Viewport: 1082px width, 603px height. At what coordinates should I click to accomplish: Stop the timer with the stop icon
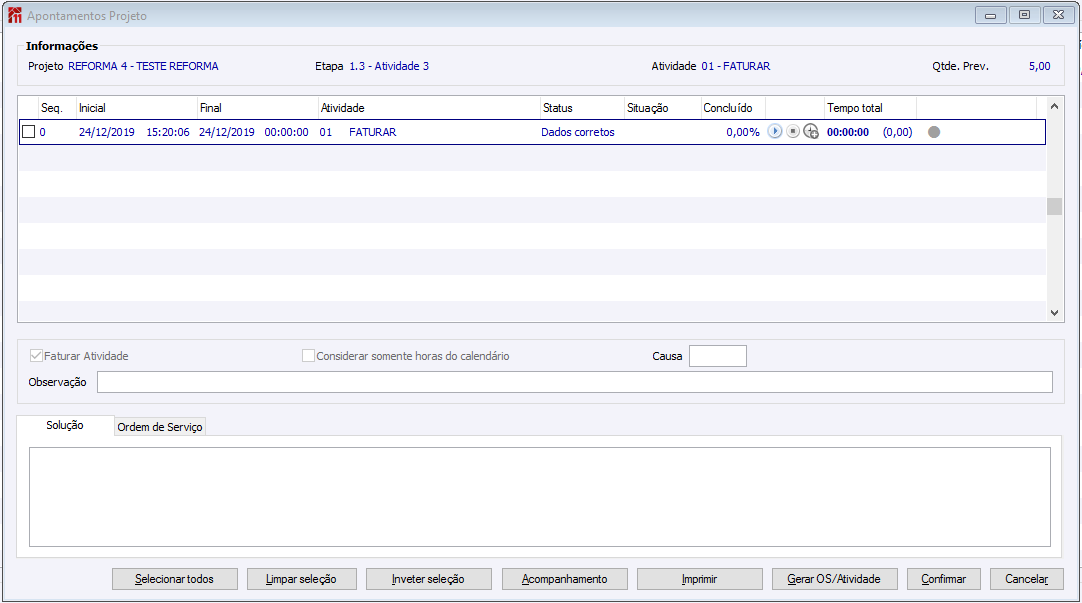coord(793,131)
